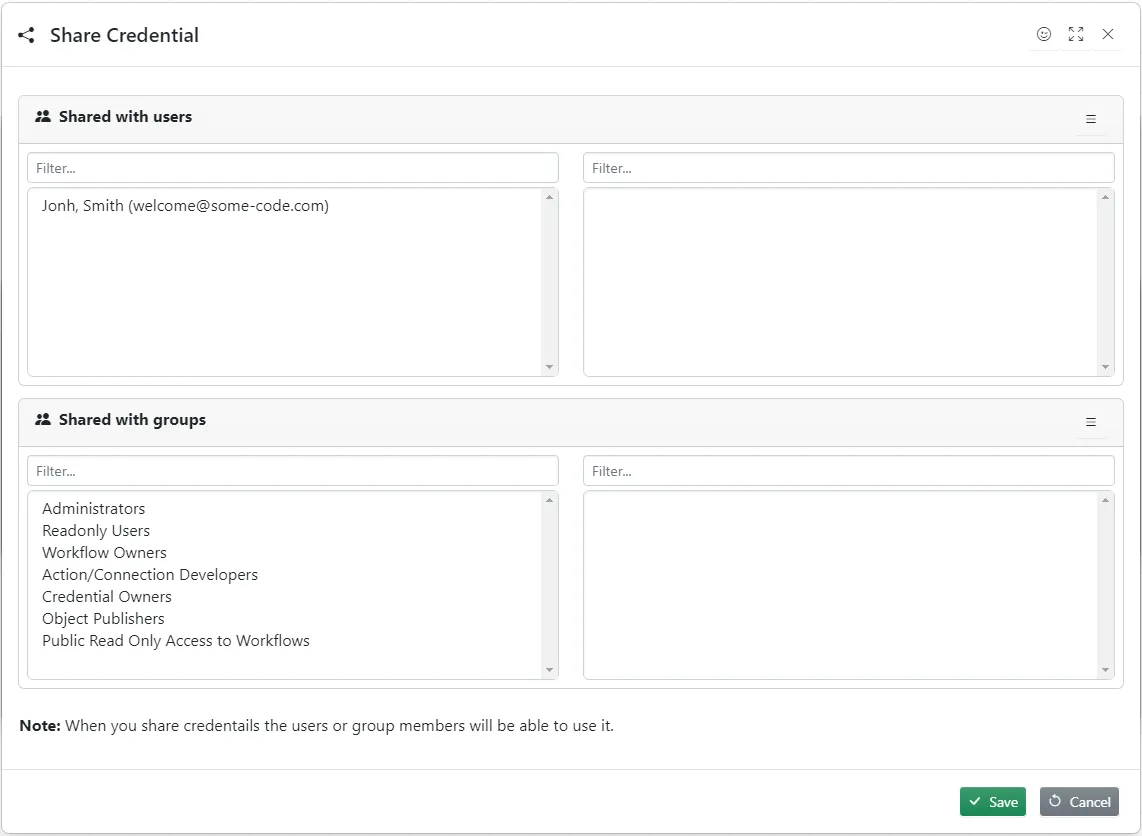The width and height of the screenshot is (1142, 836).
Task: Click the Shared with users people icon
Action: point(43,117)
